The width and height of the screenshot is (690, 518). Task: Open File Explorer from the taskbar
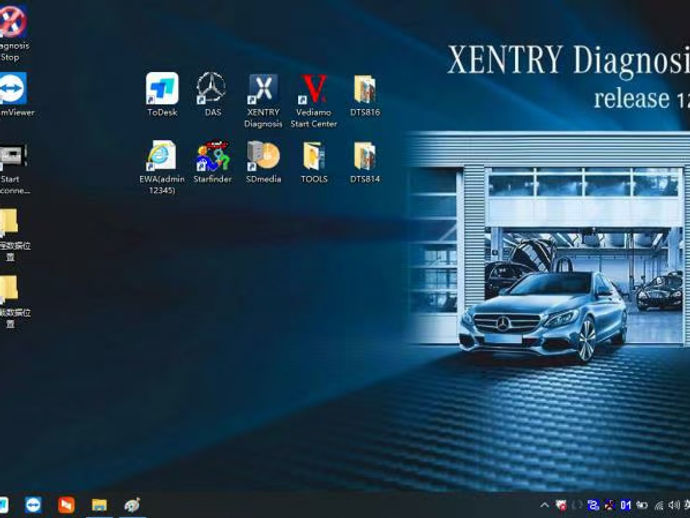(99, 505)
